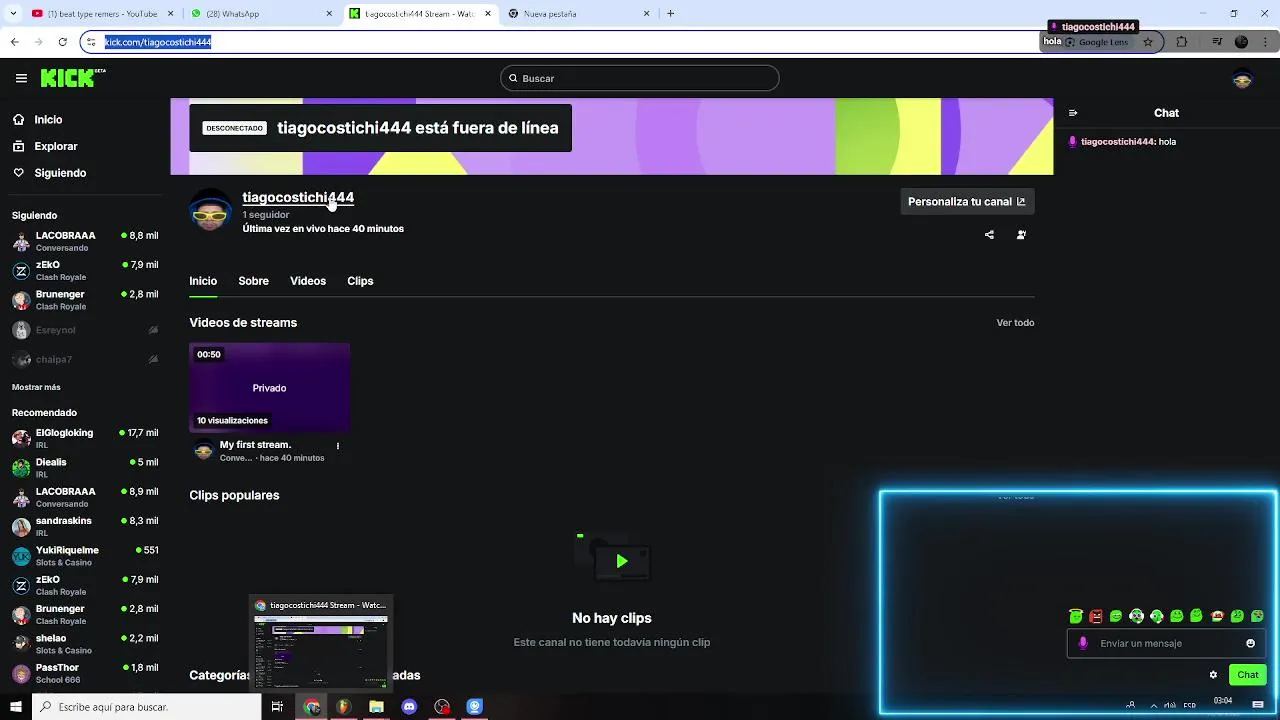
Task: Open YukiRiquelme Slots & Casino channel
Action: (x=85, y=555)
